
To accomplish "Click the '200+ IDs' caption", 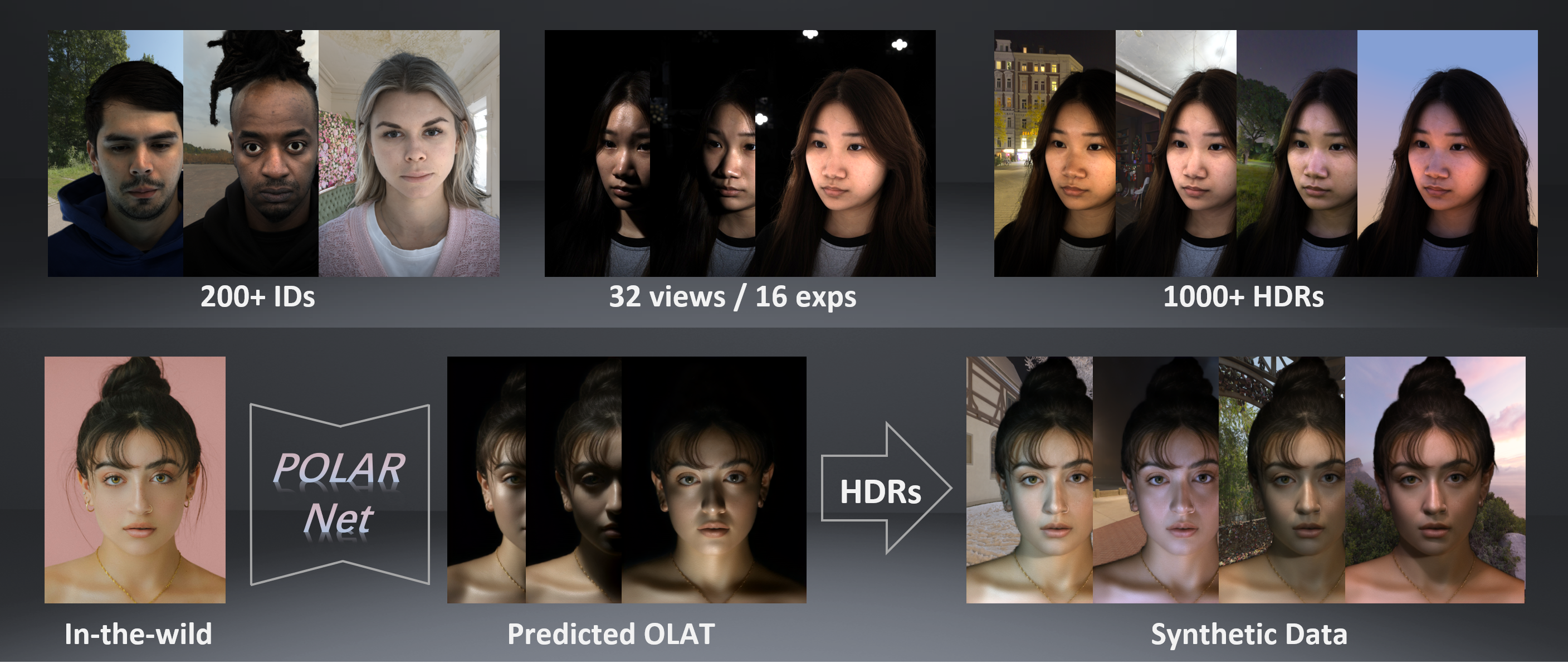I will (257, 297).
